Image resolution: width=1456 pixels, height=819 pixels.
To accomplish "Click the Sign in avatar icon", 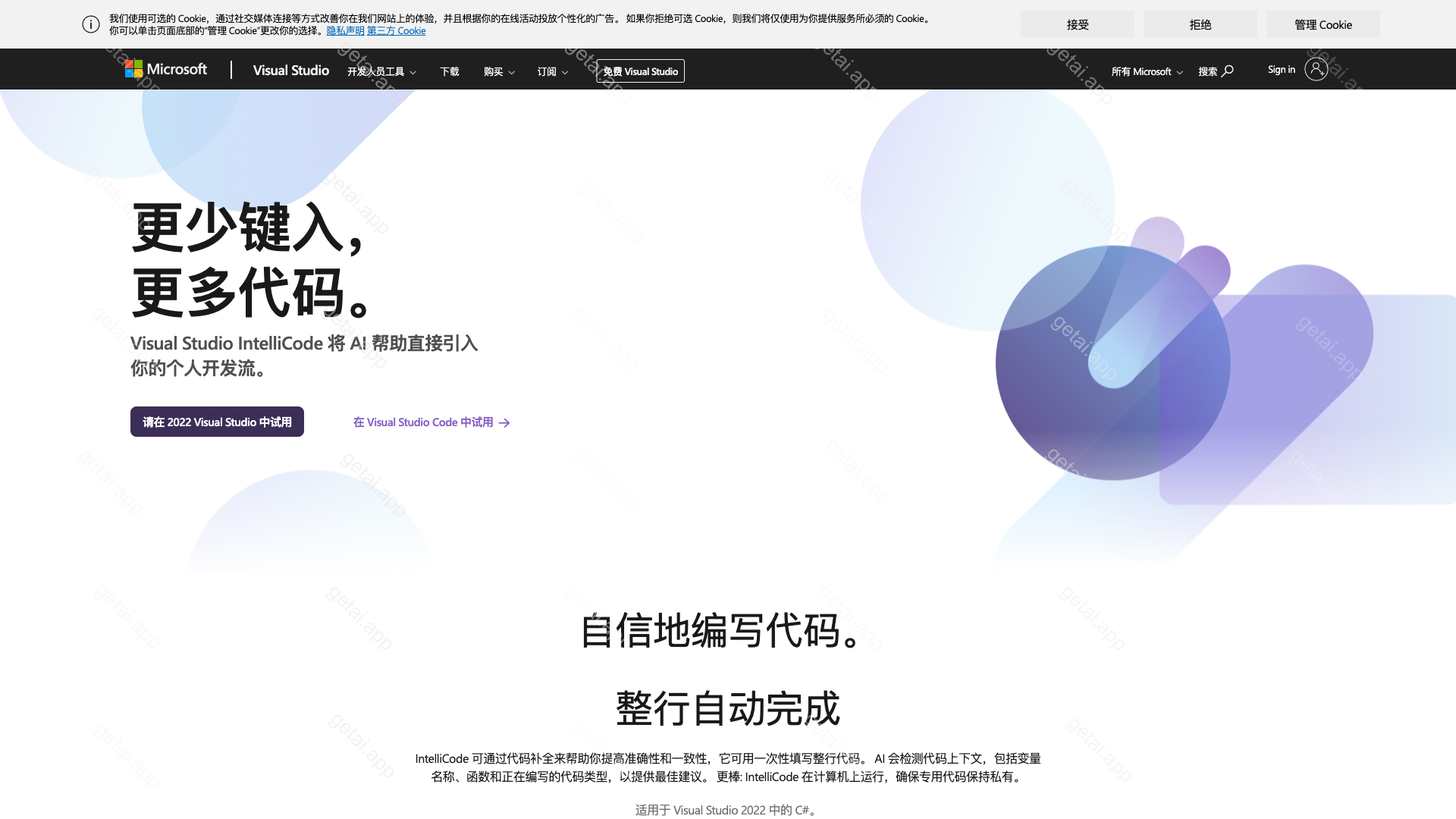I will click(1316, 70).
